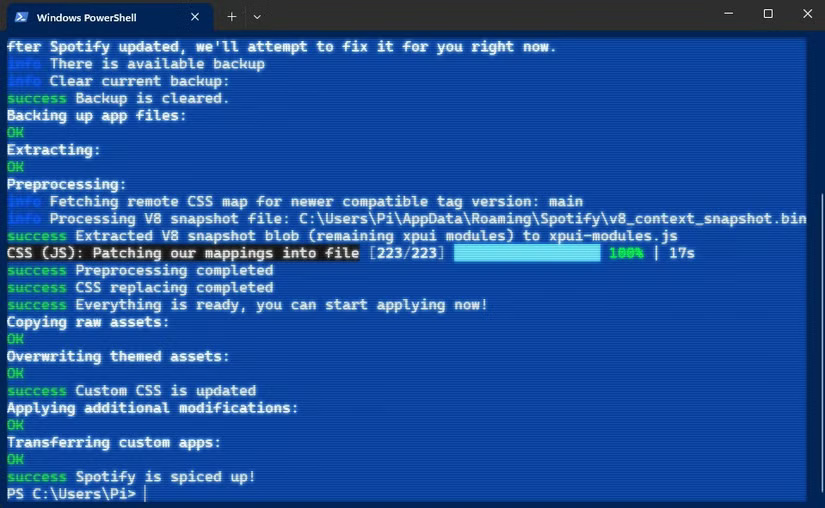Click the "Transferring custom apps:" line
This screenshot has height=508, width=825.
[113, 442]
